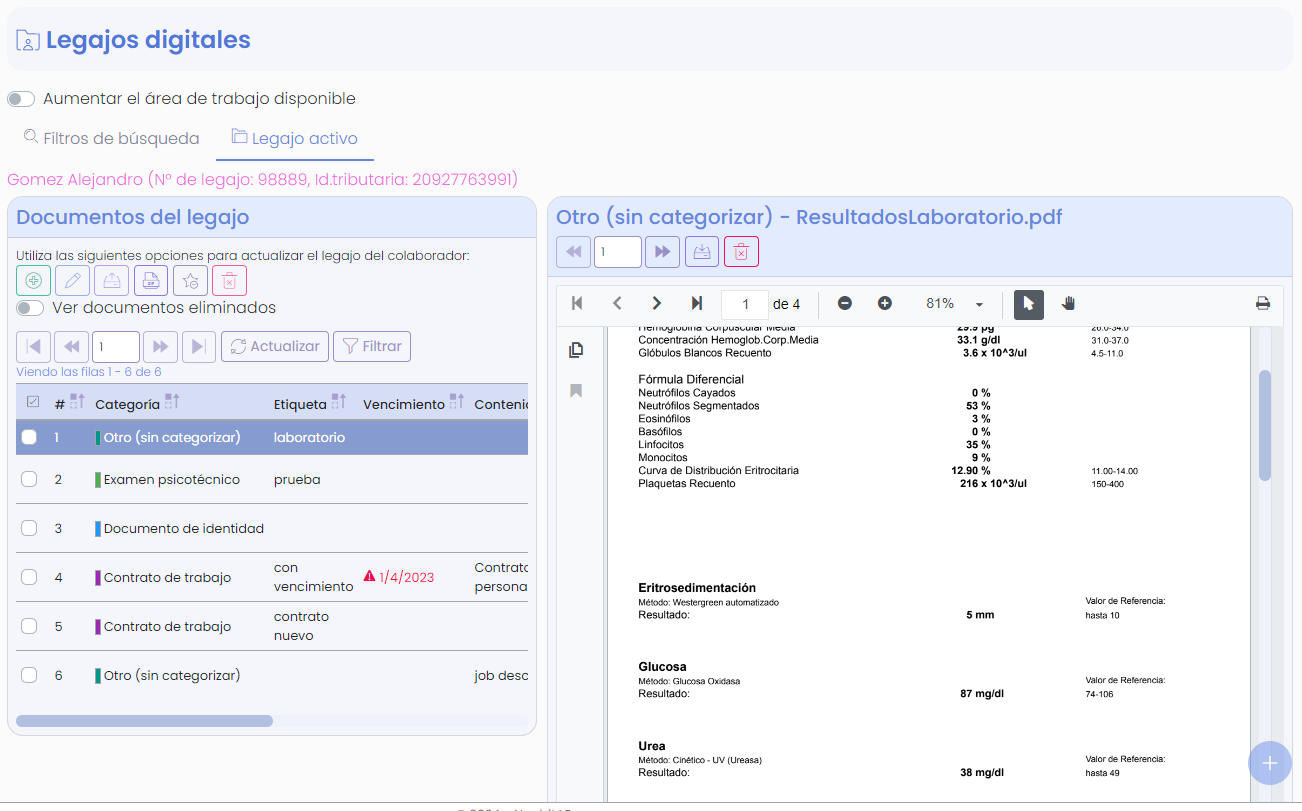The height and width of the screenshot is (811, 1302).
Task: Switch to the Filtros de búsqueda tab
Action: pos(111,139)
